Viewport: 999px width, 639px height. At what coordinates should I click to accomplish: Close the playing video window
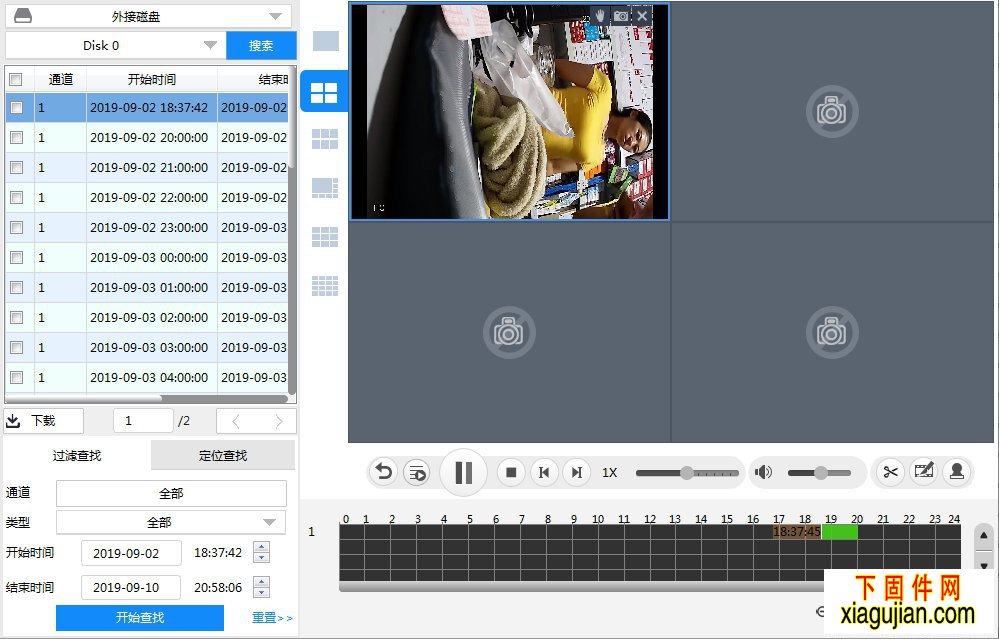[x=642, y=16]
